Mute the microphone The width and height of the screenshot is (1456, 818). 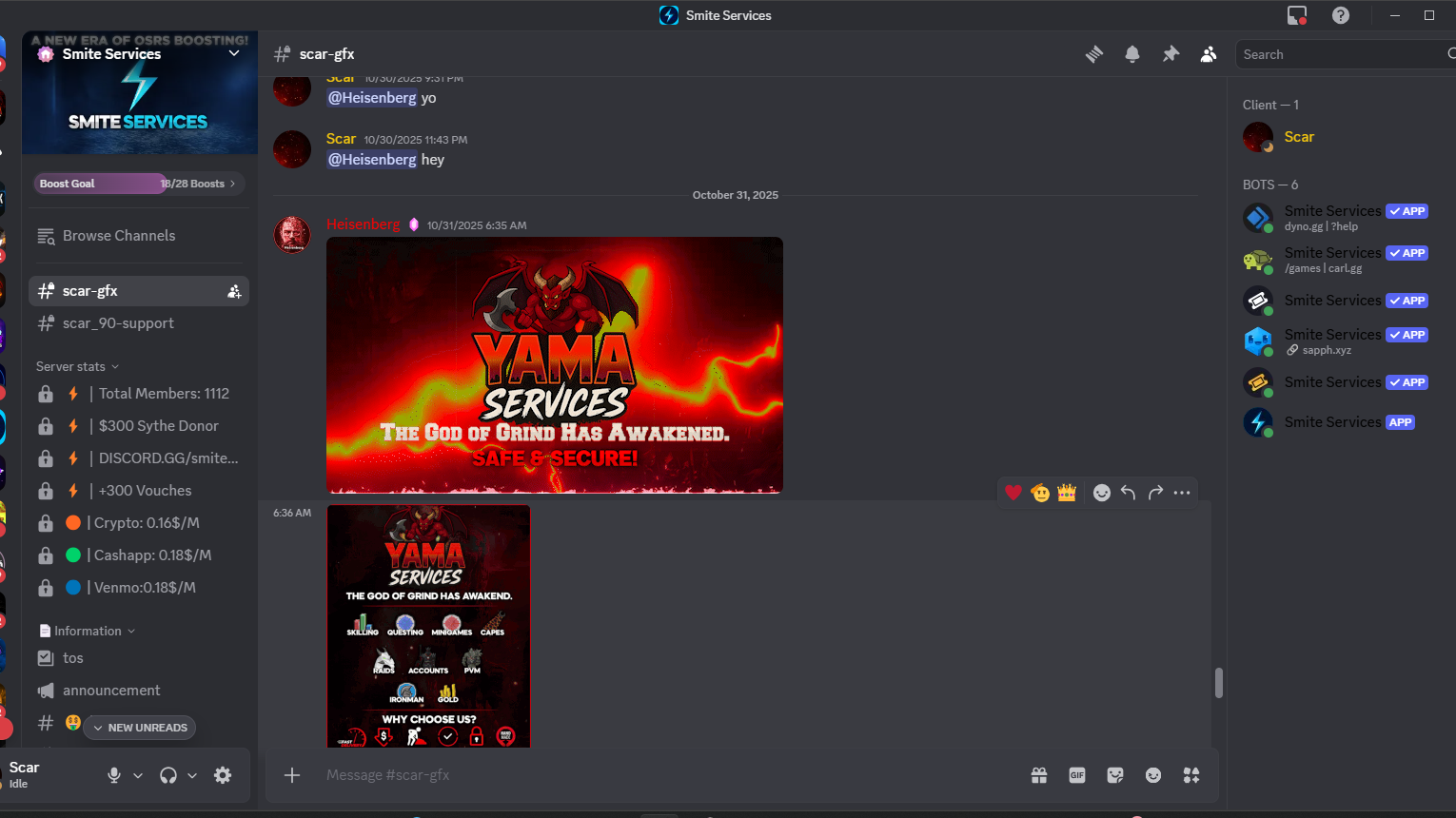(x=114, y=775)
